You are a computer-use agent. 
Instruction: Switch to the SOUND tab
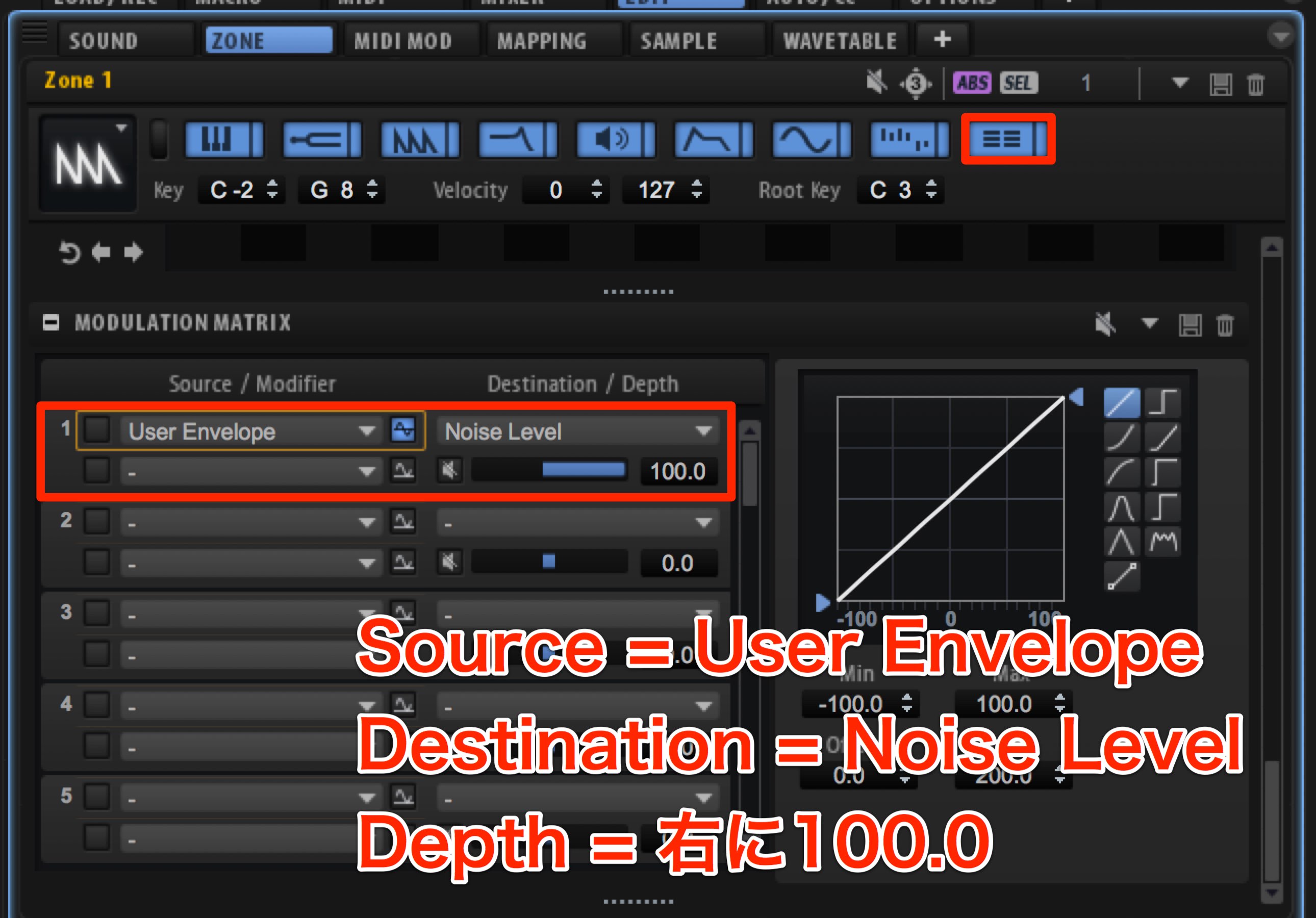(126, 40)
